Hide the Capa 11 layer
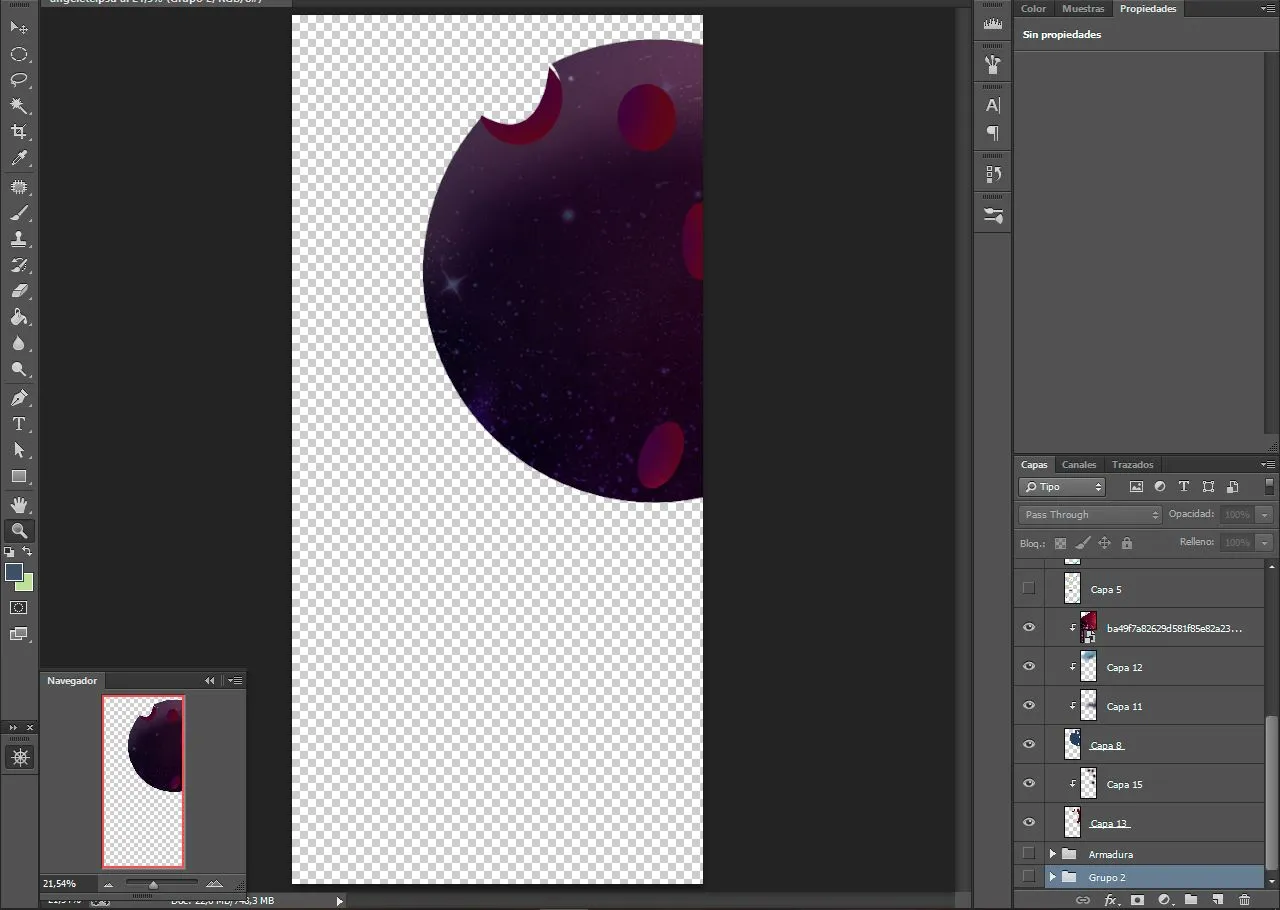Image resolution: width=1280 pixels, height=910 pixels. [x=1028, y=706]
